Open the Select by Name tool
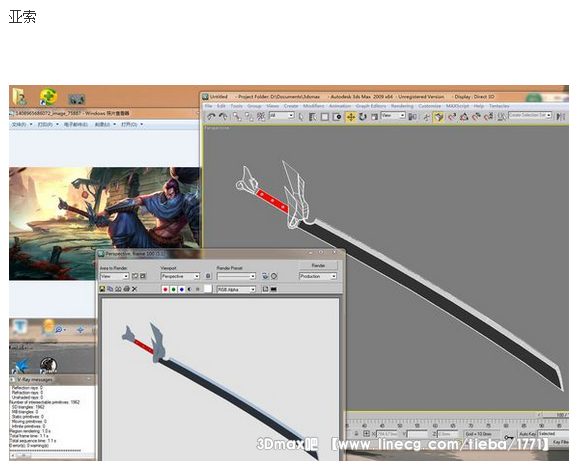 click(313, 117)
